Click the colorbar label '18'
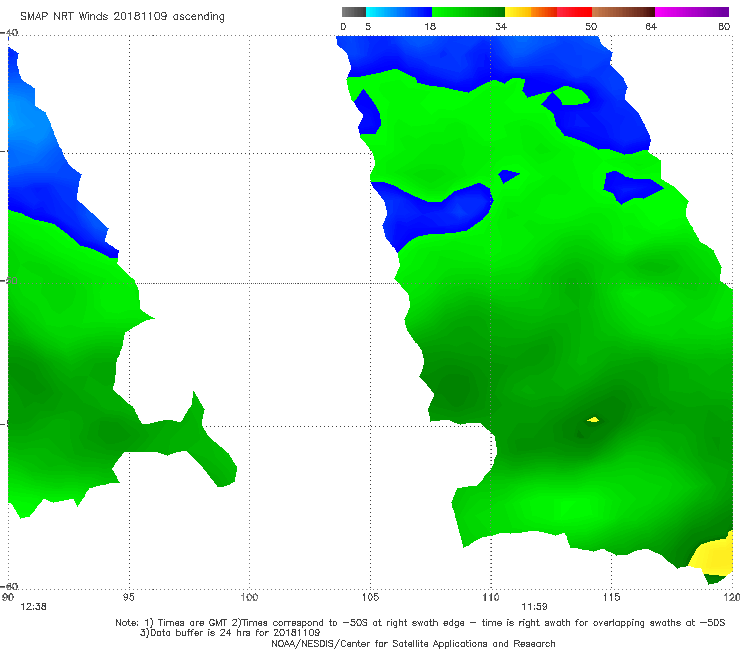Image resolution: width=740 pixels, height=650 pixels. click(x=430, y=27)
